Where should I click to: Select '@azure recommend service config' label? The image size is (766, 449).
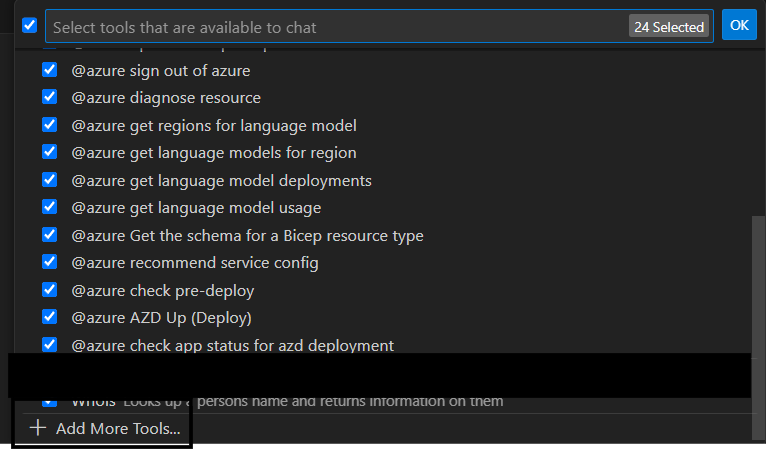point(195,263)
